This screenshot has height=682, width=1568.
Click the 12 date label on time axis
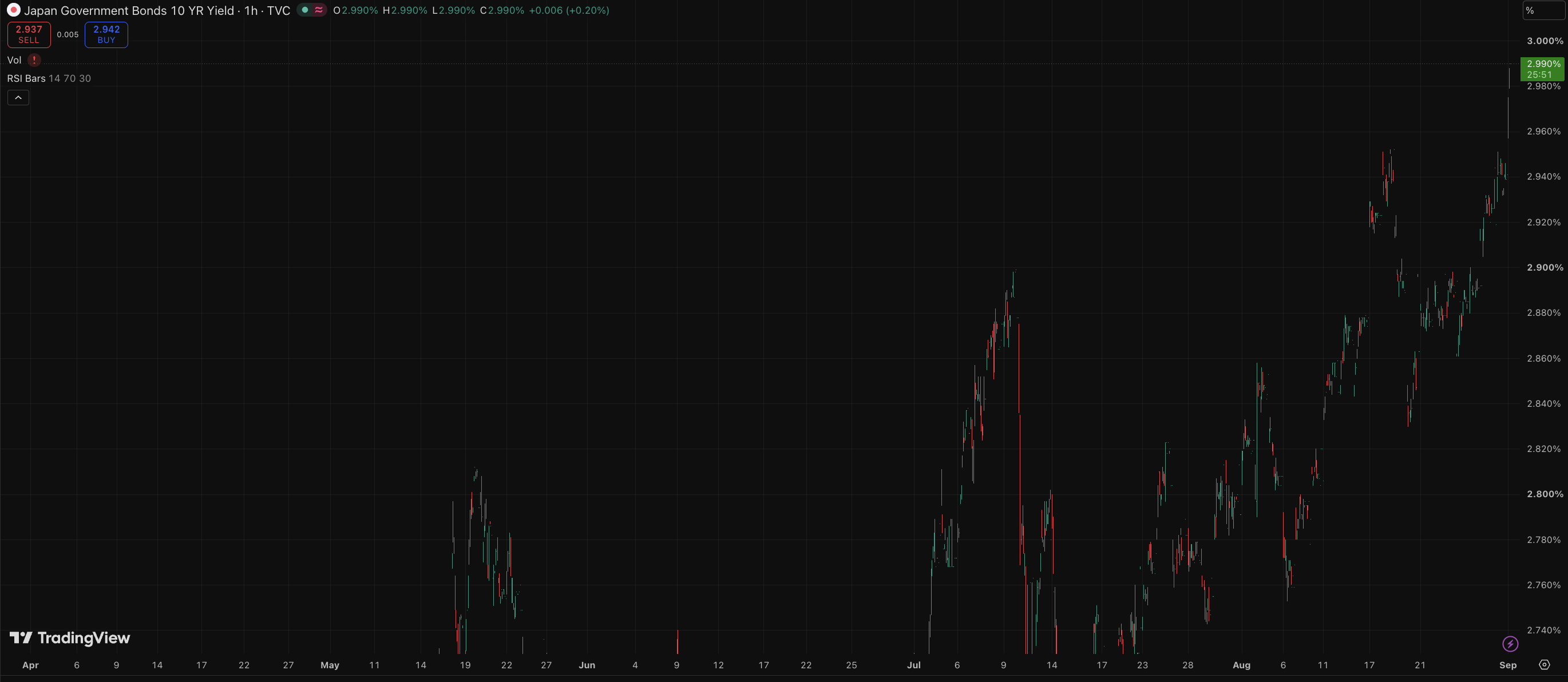click(718, 665)
